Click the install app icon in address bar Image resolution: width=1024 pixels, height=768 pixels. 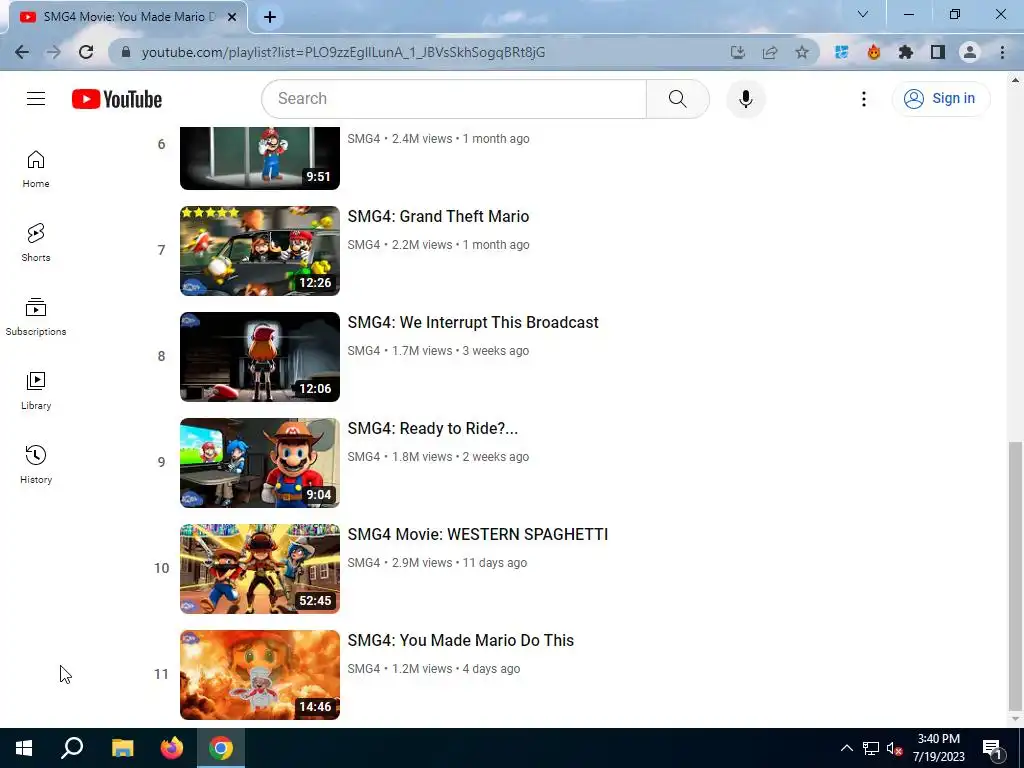[737, 52]
